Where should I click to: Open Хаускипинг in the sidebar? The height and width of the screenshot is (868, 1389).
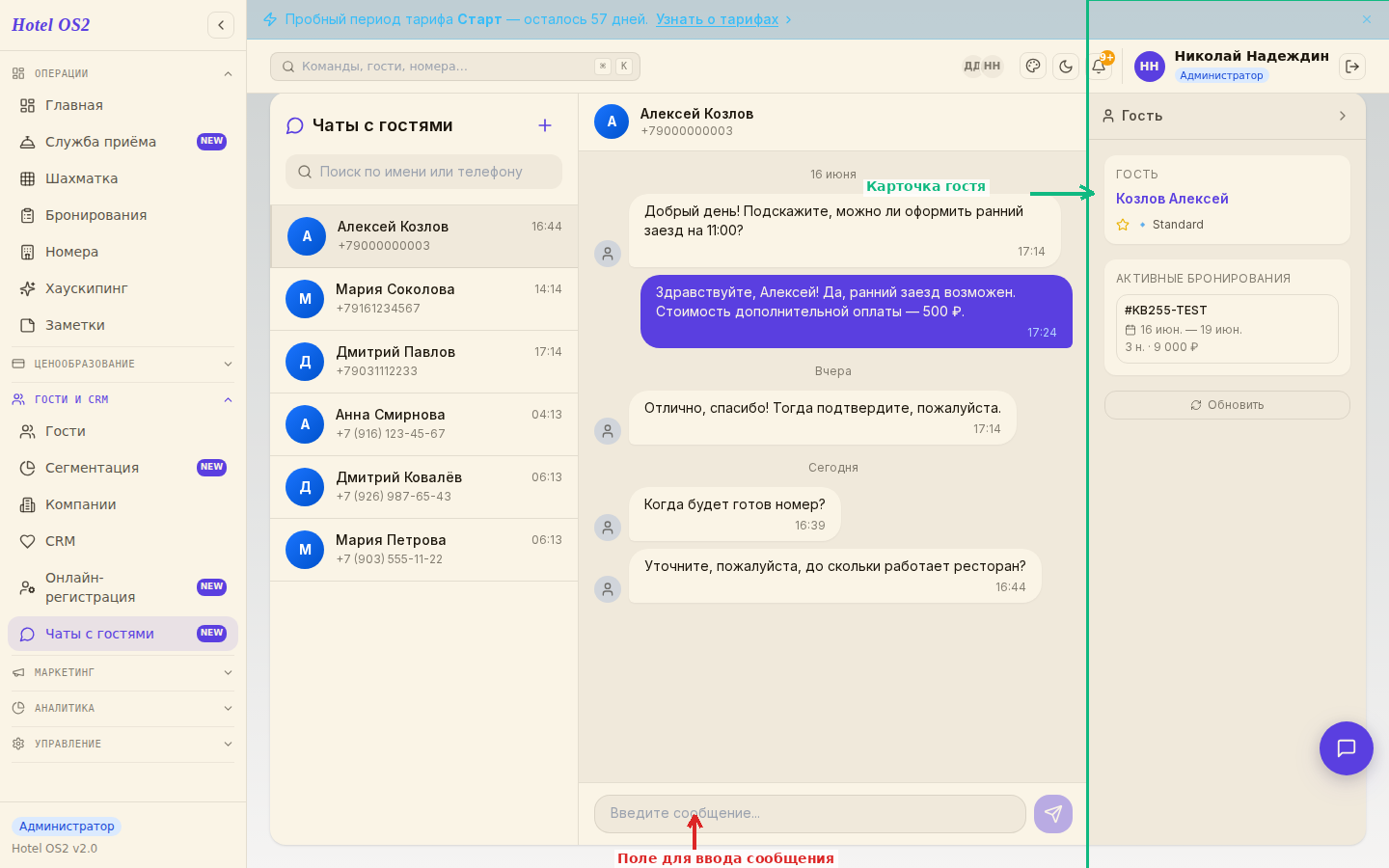point(123,288)
